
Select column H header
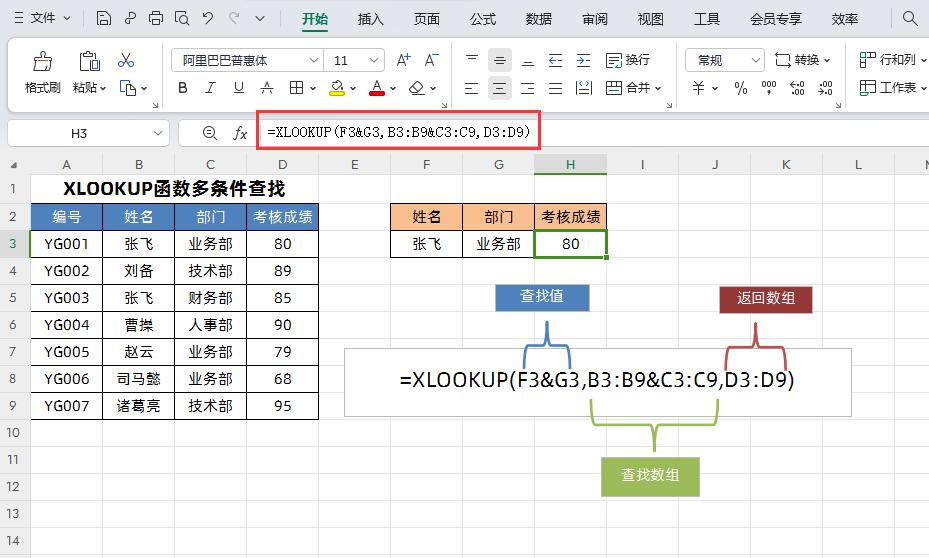[570, 165]
